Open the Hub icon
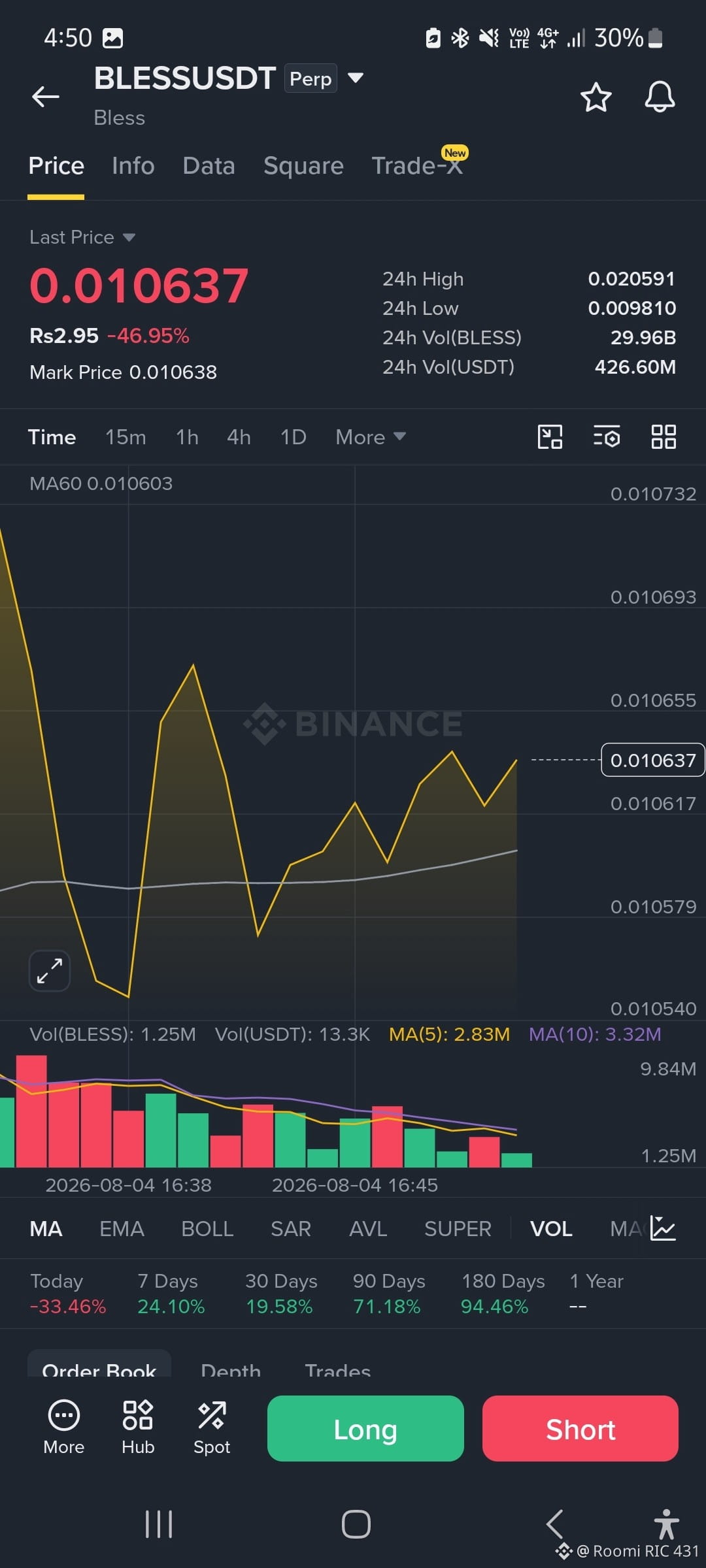 tap(138, 1428)
